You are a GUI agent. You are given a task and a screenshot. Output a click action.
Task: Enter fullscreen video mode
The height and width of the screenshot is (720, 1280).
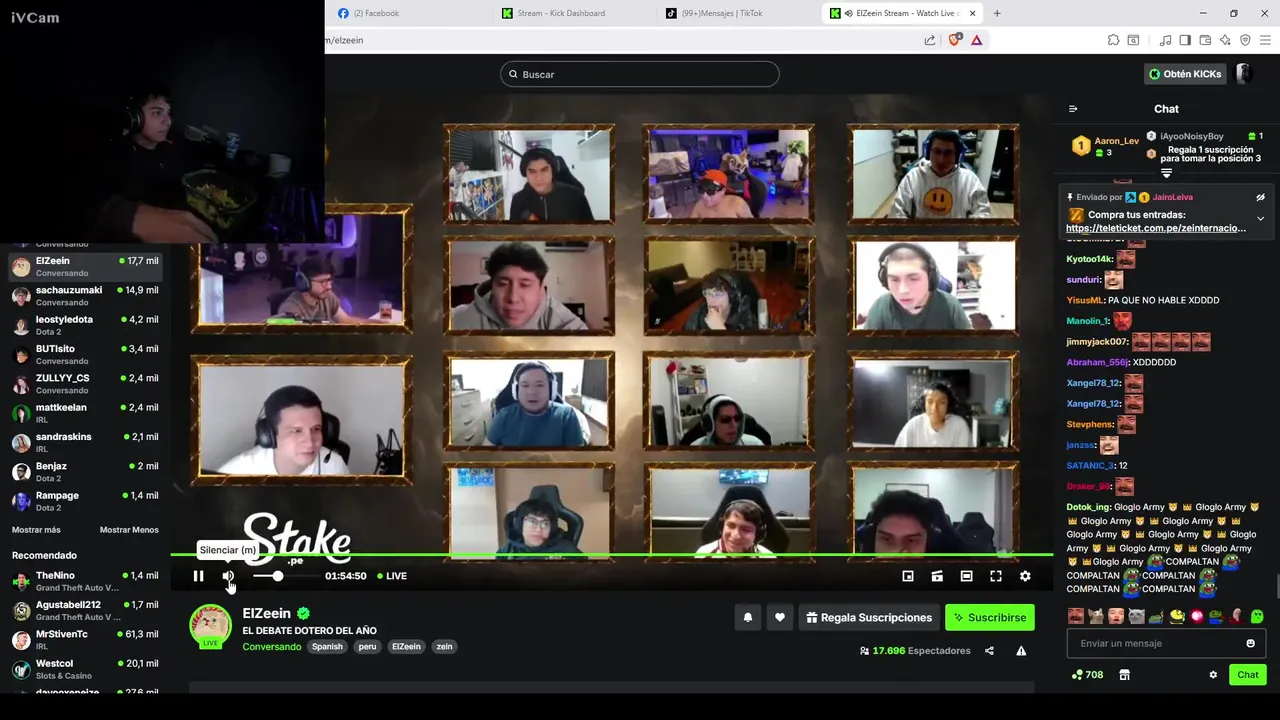point(996,576)
